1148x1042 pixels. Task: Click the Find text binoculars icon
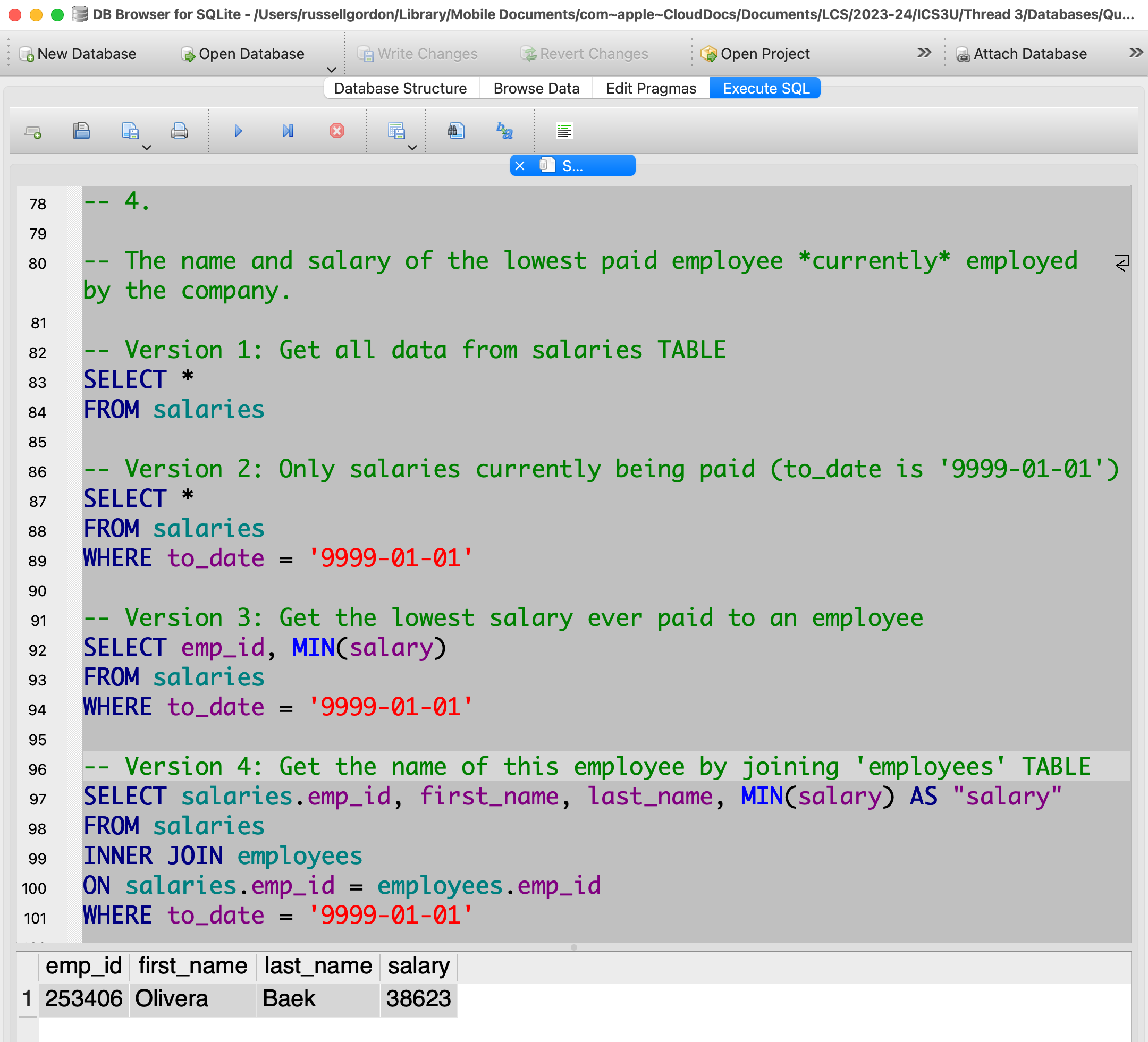(x=455, y=132)
